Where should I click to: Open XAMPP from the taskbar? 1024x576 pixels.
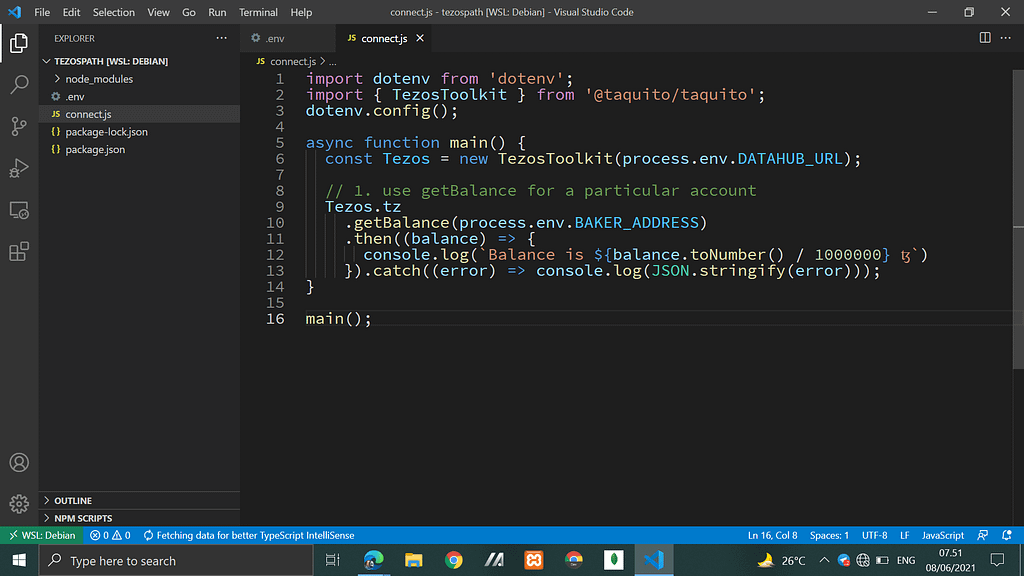pos(534,560)
